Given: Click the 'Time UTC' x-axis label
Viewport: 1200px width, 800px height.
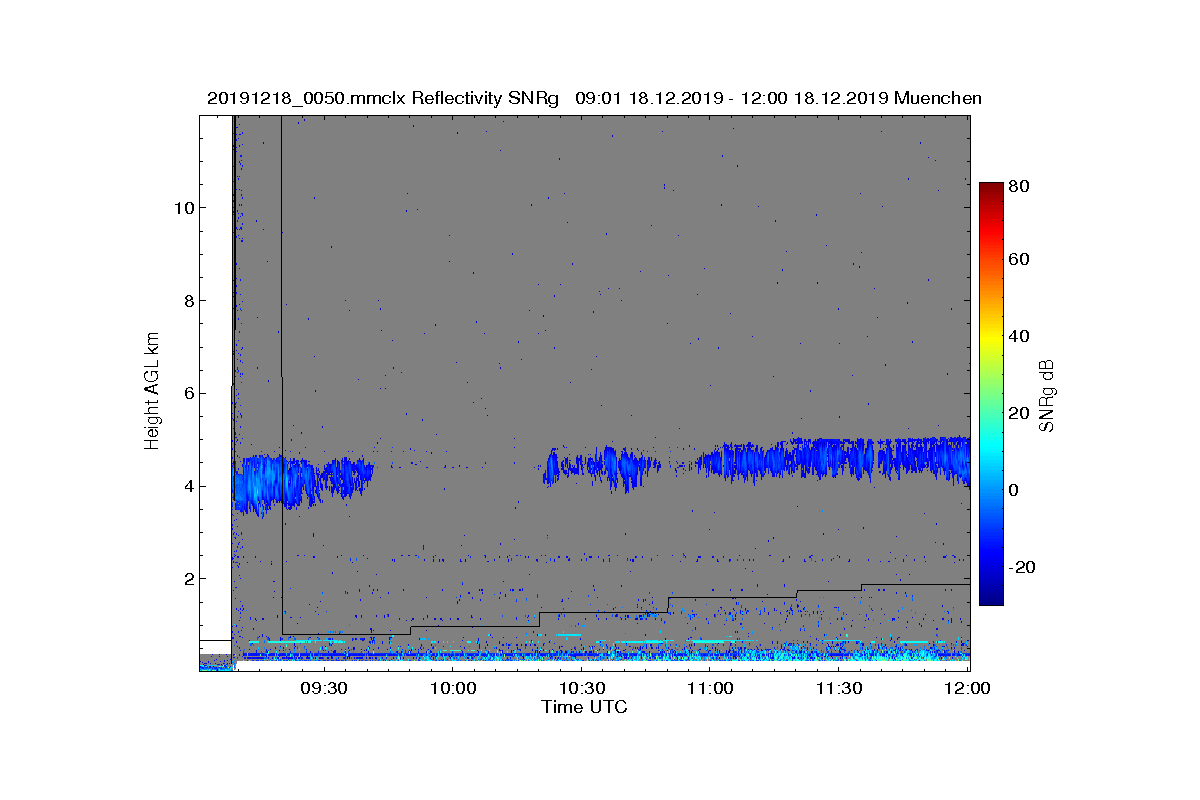Looking at the screenshot, I should point(585,708).
